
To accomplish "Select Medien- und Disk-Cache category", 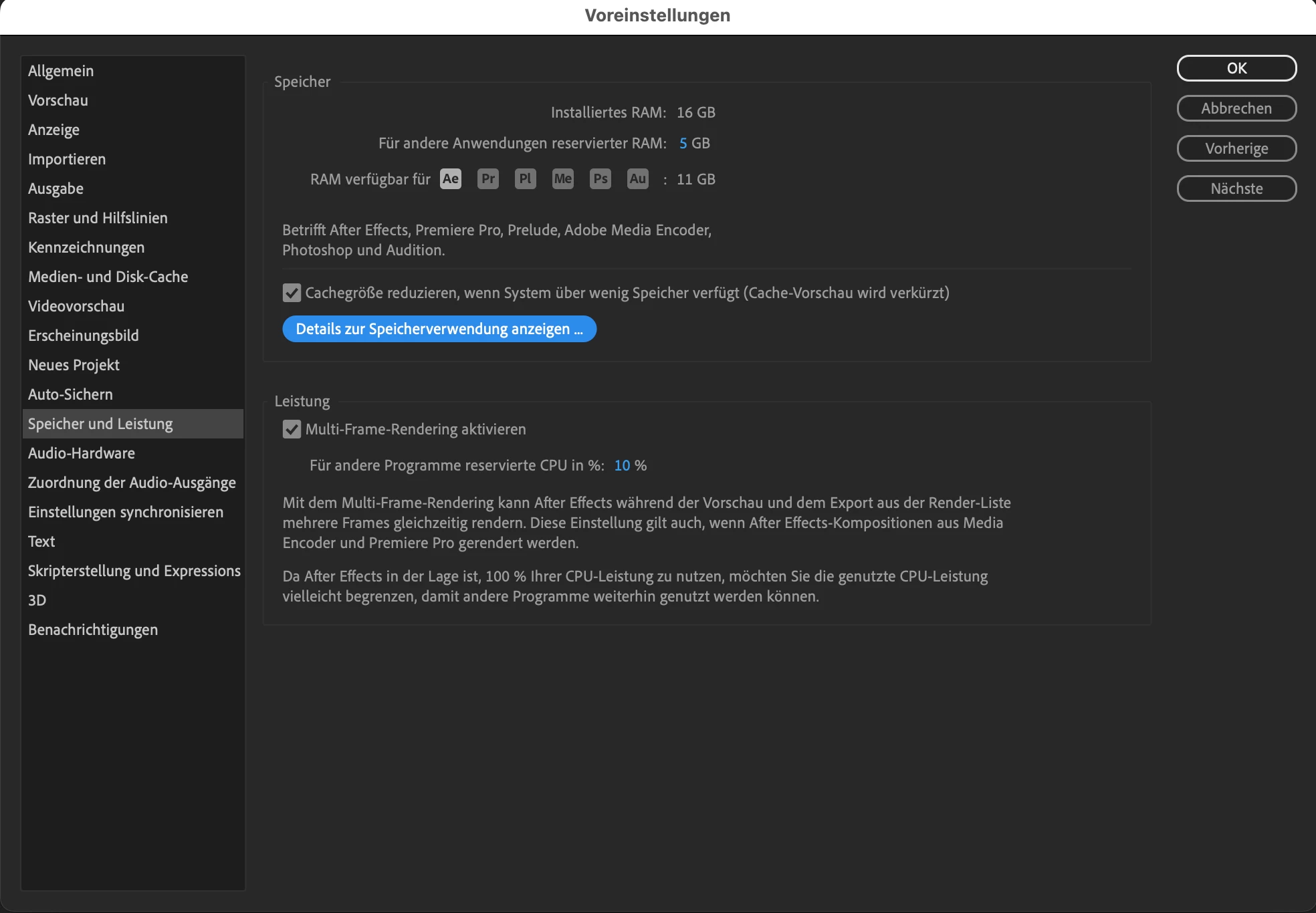I will pos(108,277).
